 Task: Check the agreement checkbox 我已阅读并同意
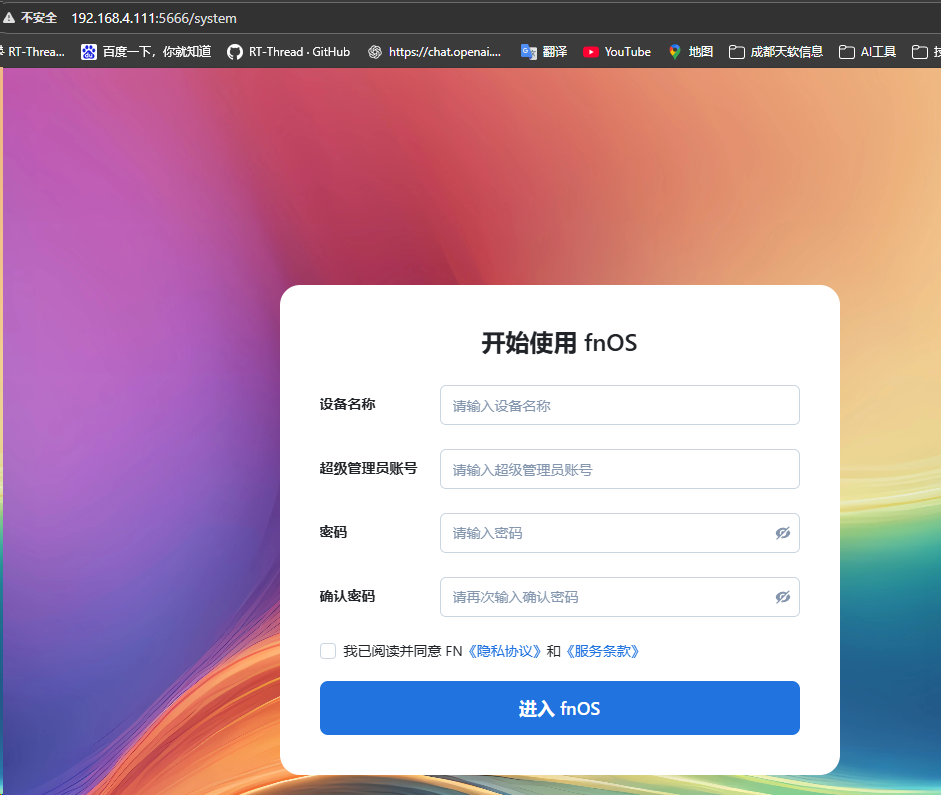click(328, 651)
